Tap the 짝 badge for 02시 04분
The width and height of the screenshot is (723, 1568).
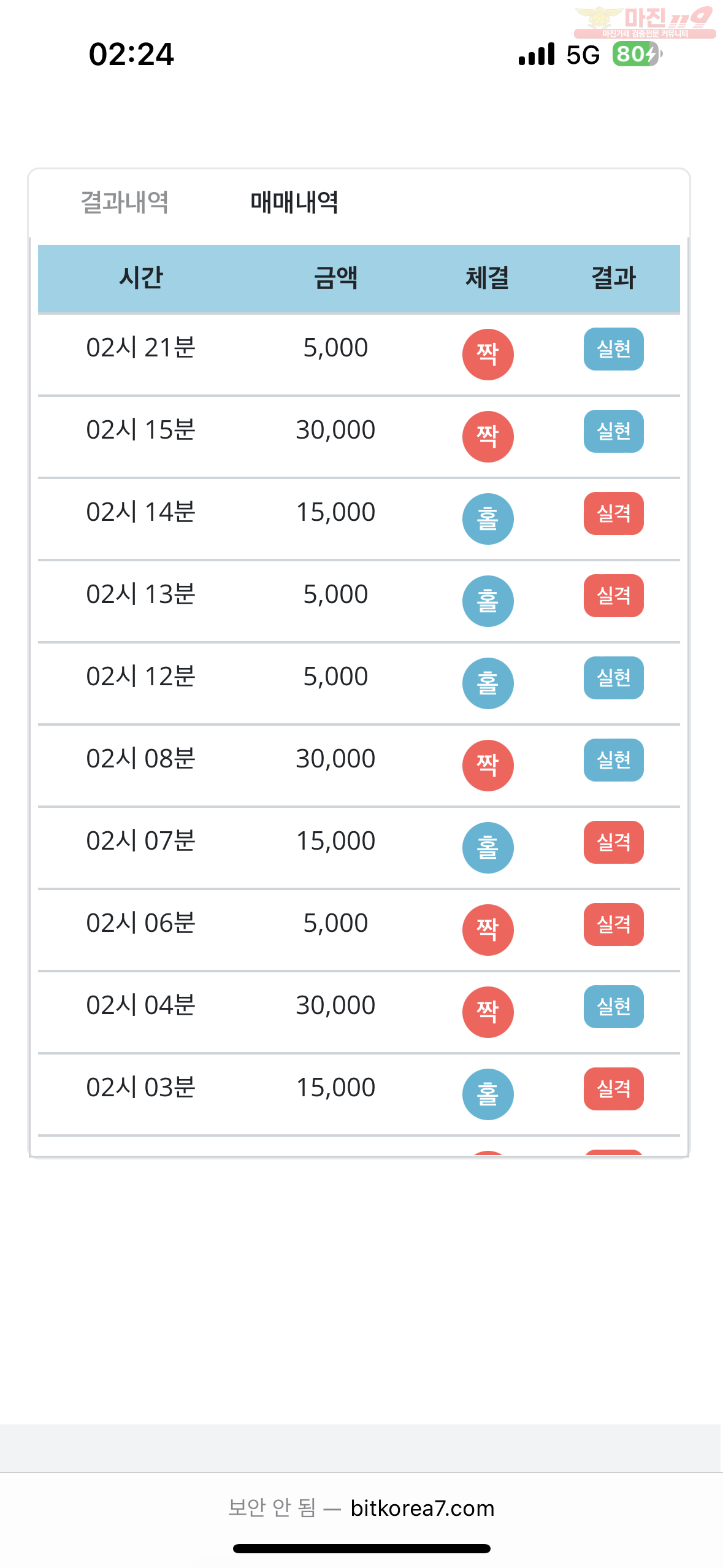click(x=488, y=1012)
